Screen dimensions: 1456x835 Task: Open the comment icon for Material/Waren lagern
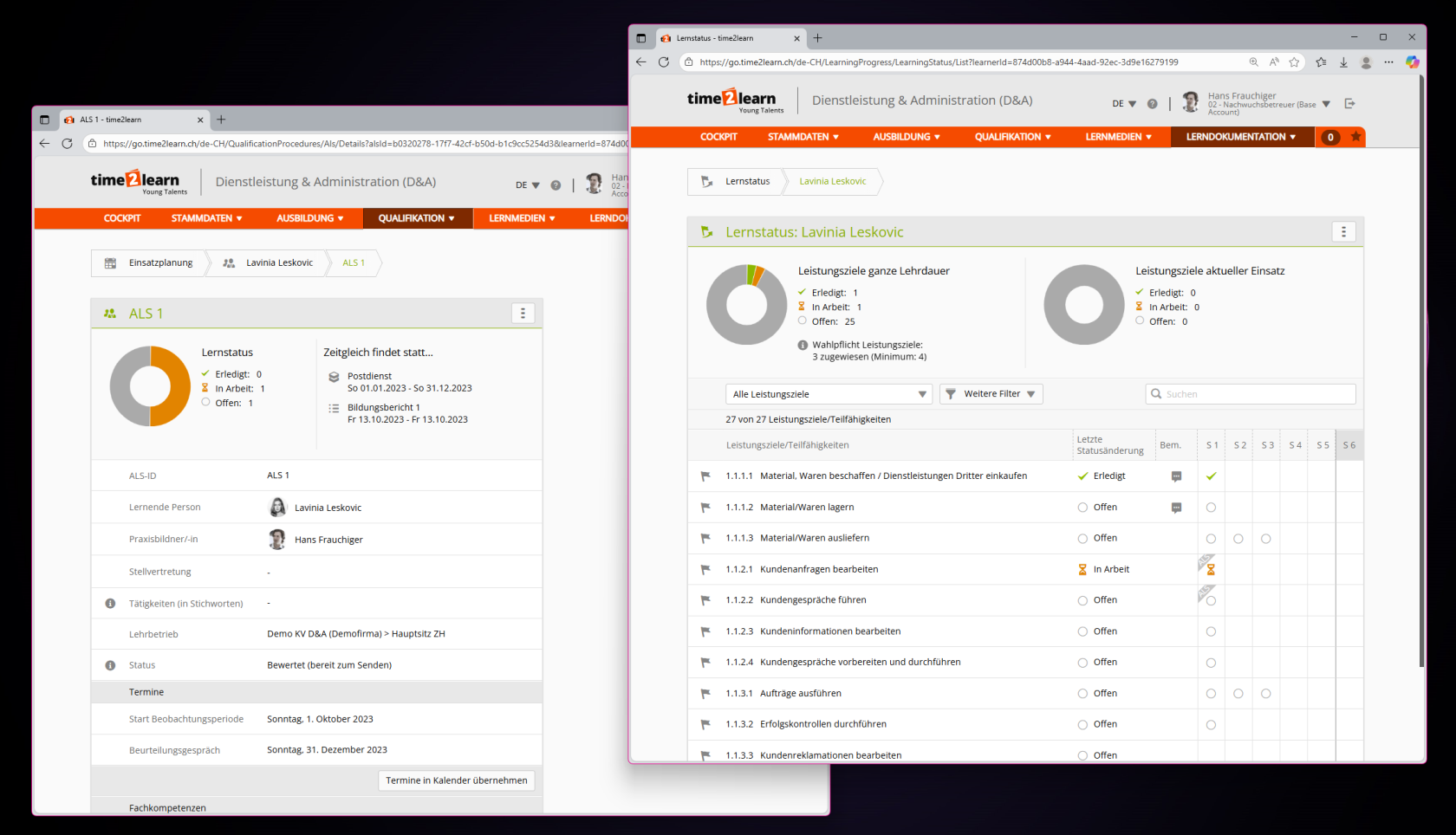(1176, 508)
